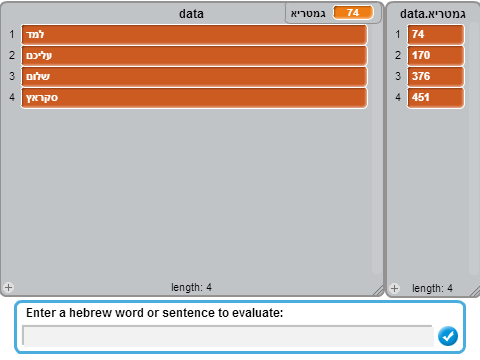This screenshot has height=360, width=480.
Task: Click the גמטריא variable monitor value 74
Action: click(353, 13)
